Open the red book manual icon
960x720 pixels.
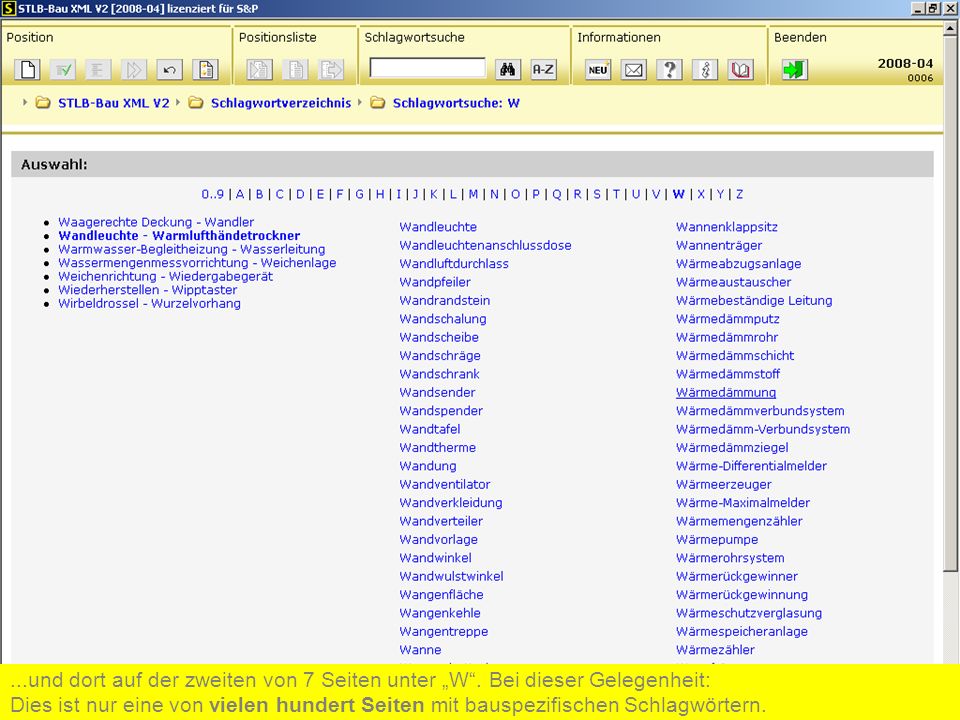pyautogui.click(x=740, y=70)
